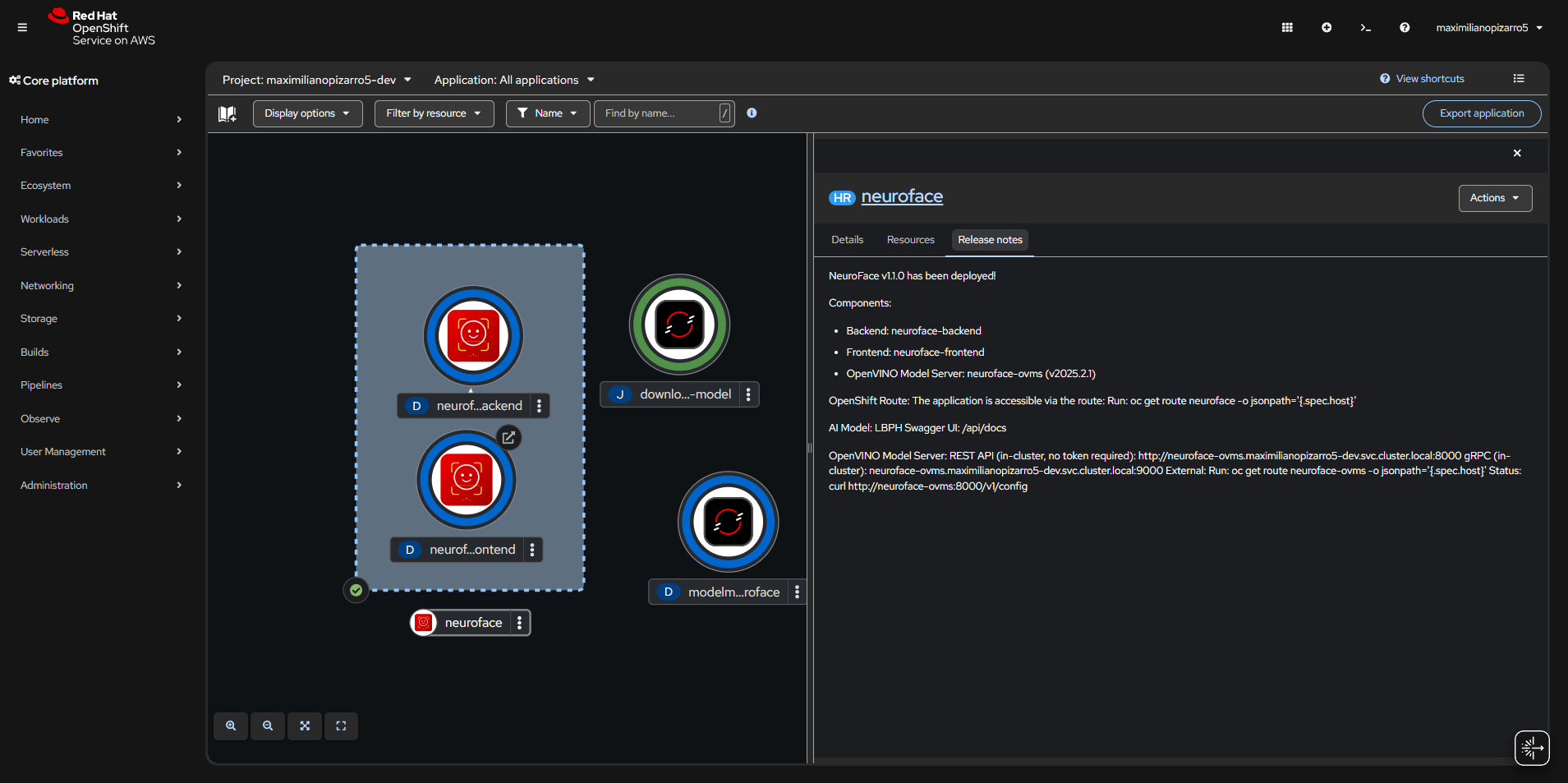Click the Export application button
This screenshot has height=783, width=1568.
(x=1481, y=113)
